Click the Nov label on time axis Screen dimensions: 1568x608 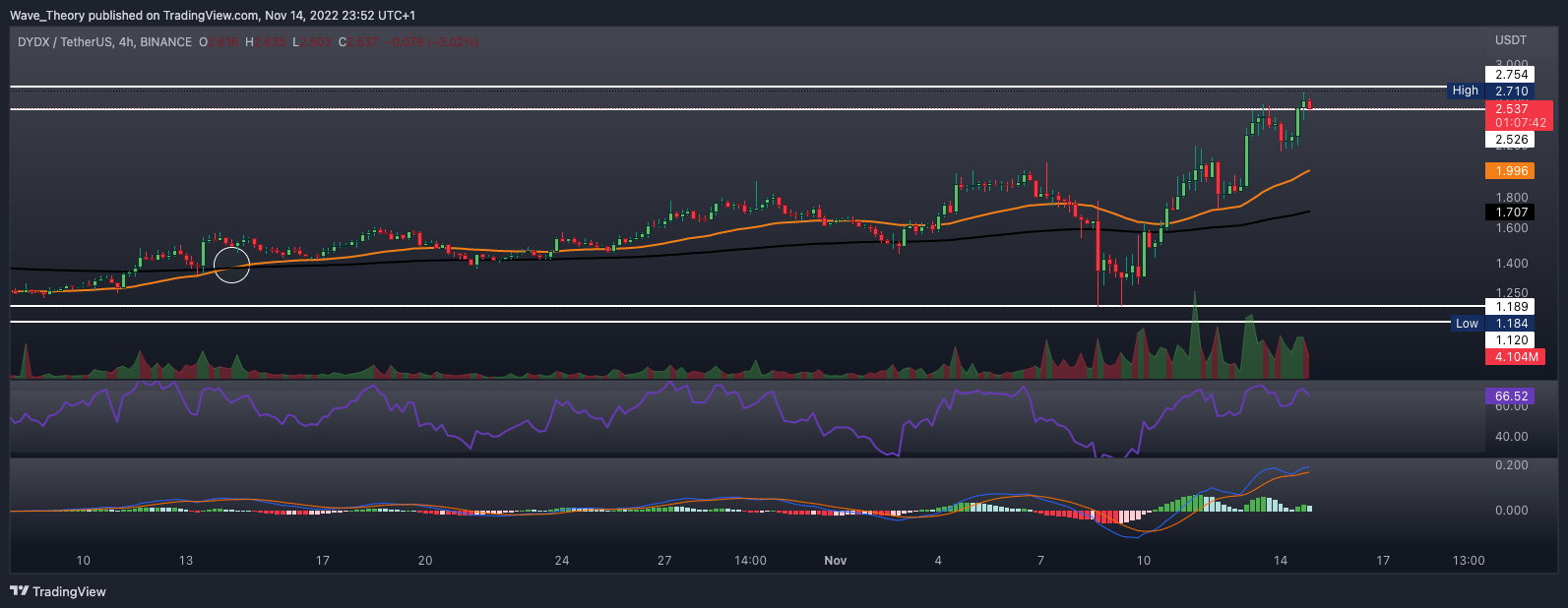tap(835, 561)
